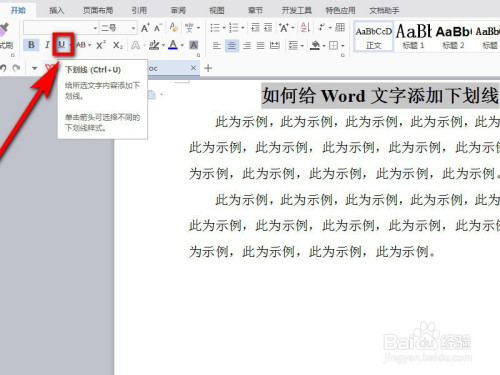
Task: Open the 章节 ribbon tab
Action: tap(255, 10)
